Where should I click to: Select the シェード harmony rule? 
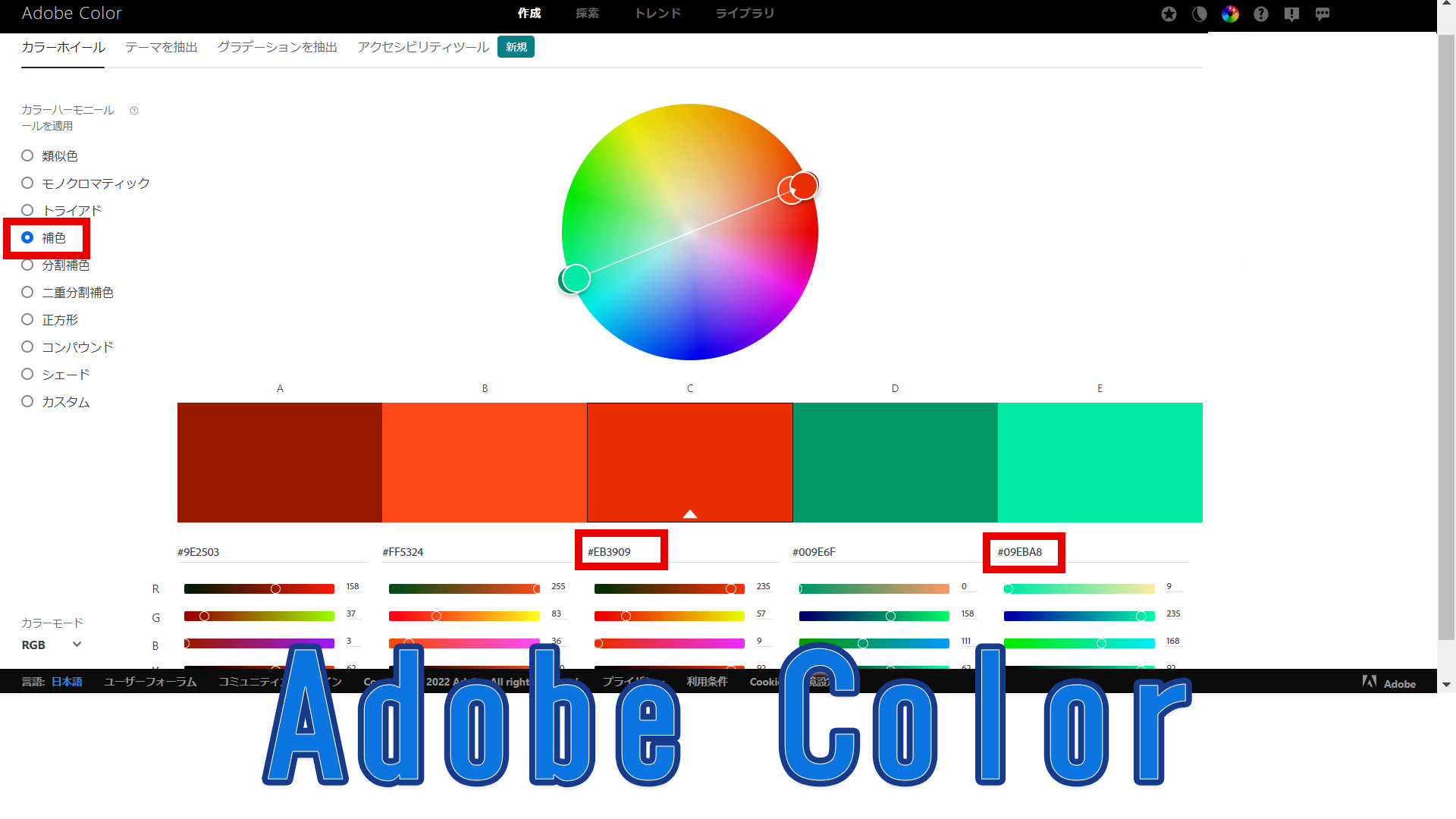[x=56, y=374]
